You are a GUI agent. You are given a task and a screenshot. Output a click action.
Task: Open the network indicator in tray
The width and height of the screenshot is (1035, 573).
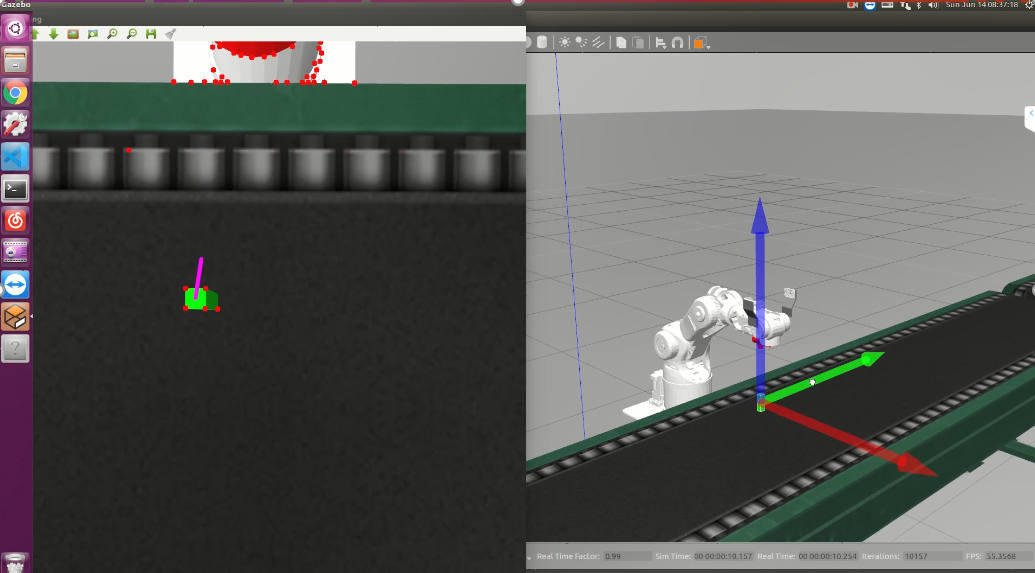tap(906, 5)
